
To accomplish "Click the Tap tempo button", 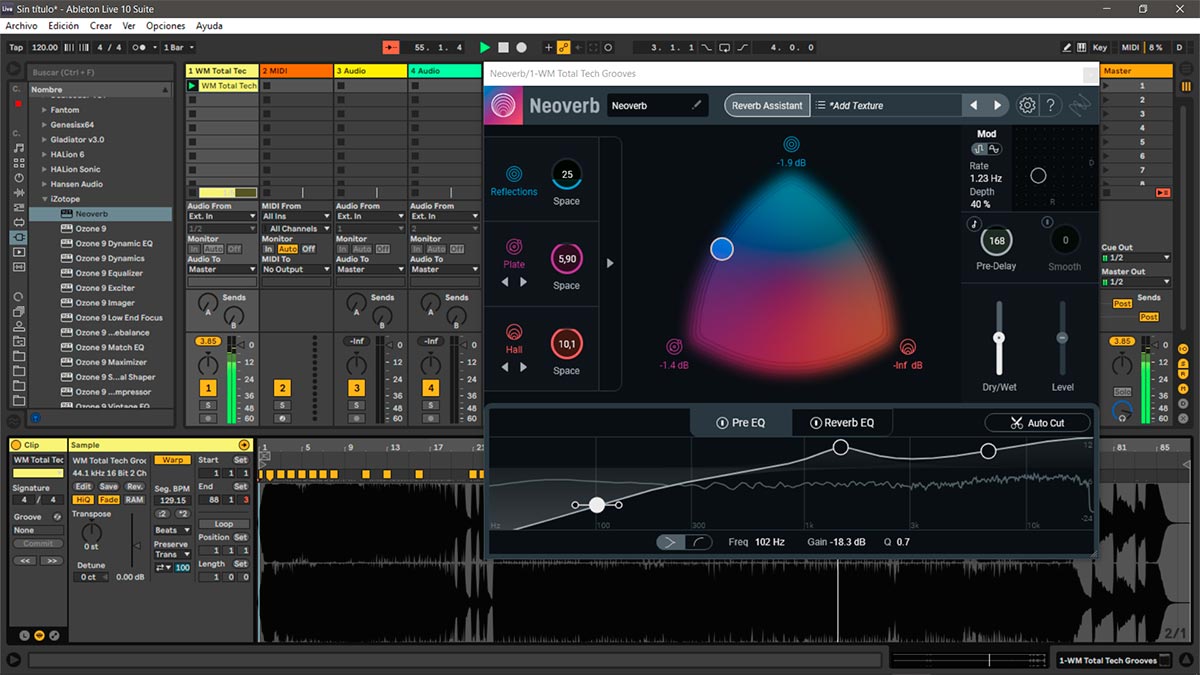I will click(16, 47).
